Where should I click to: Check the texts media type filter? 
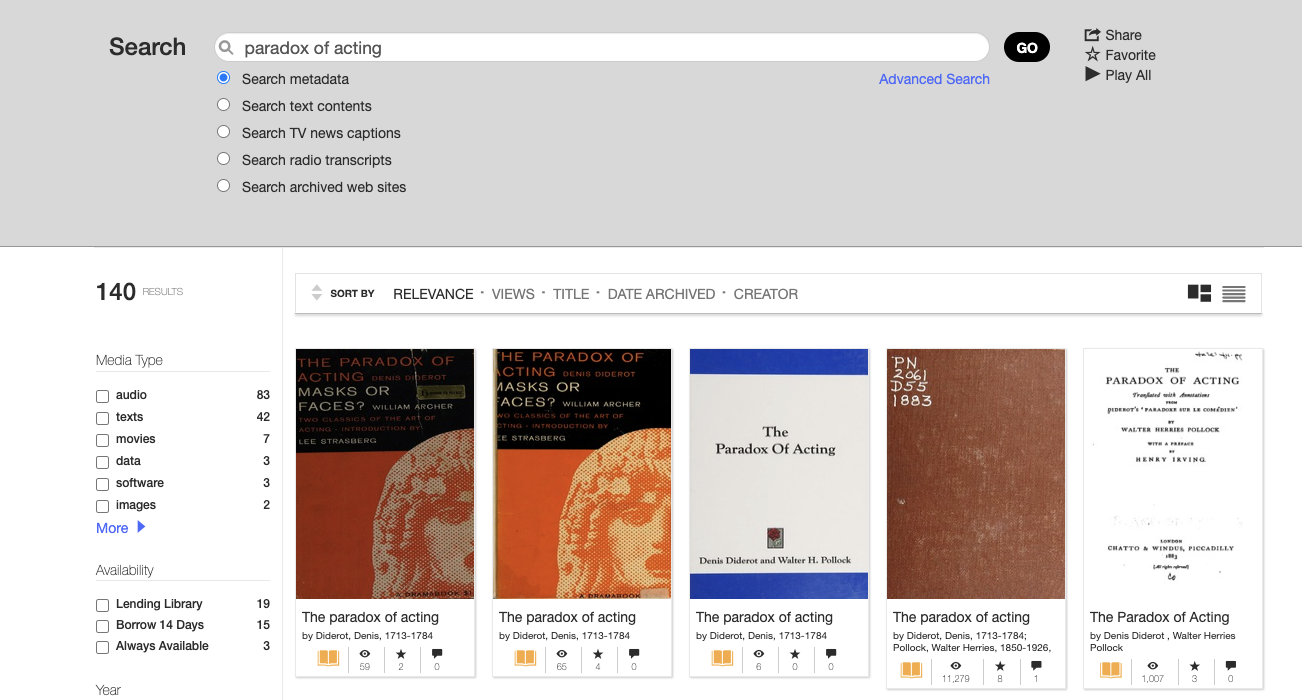point(102,418)
